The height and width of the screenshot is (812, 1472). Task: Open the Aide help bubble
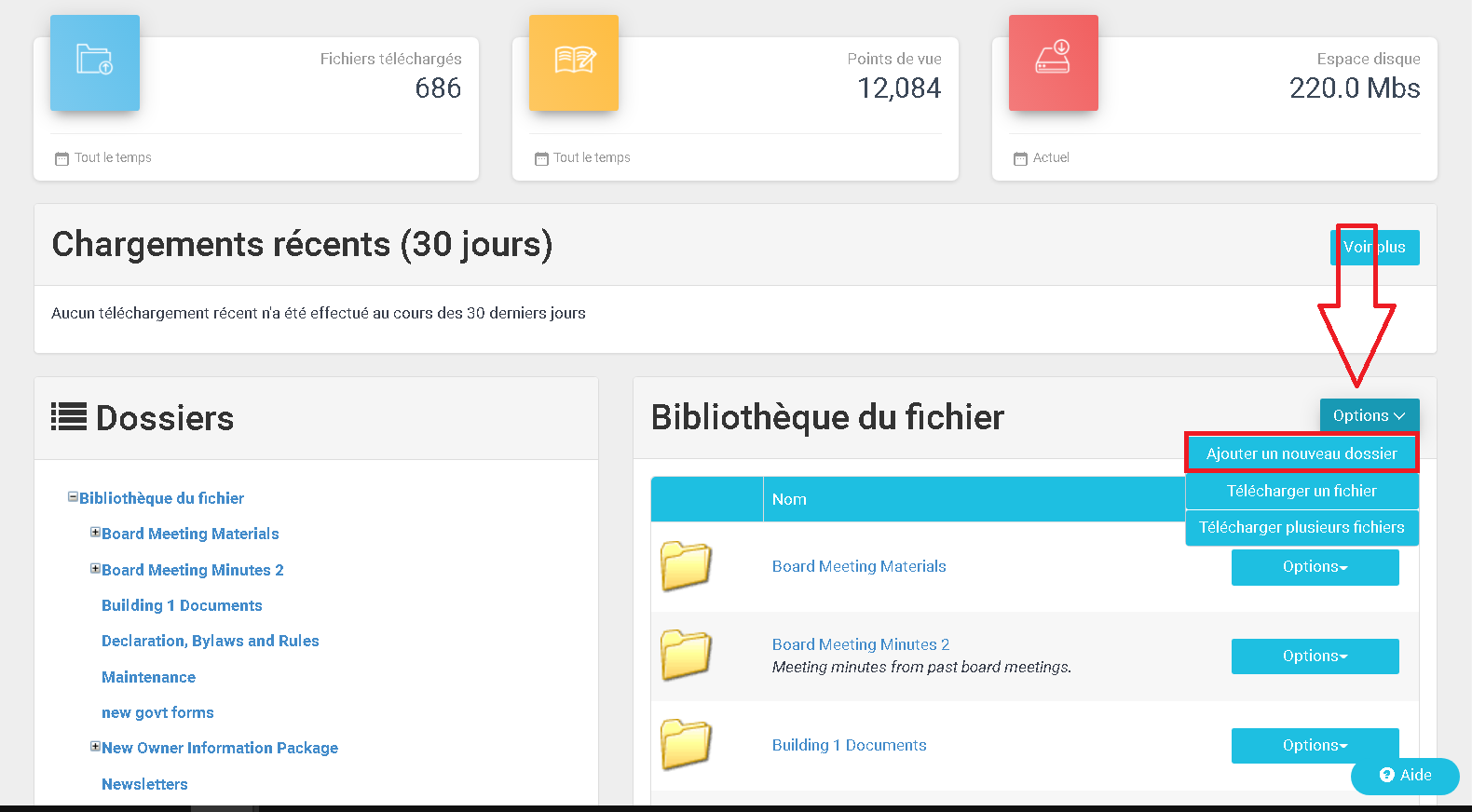1405,775
